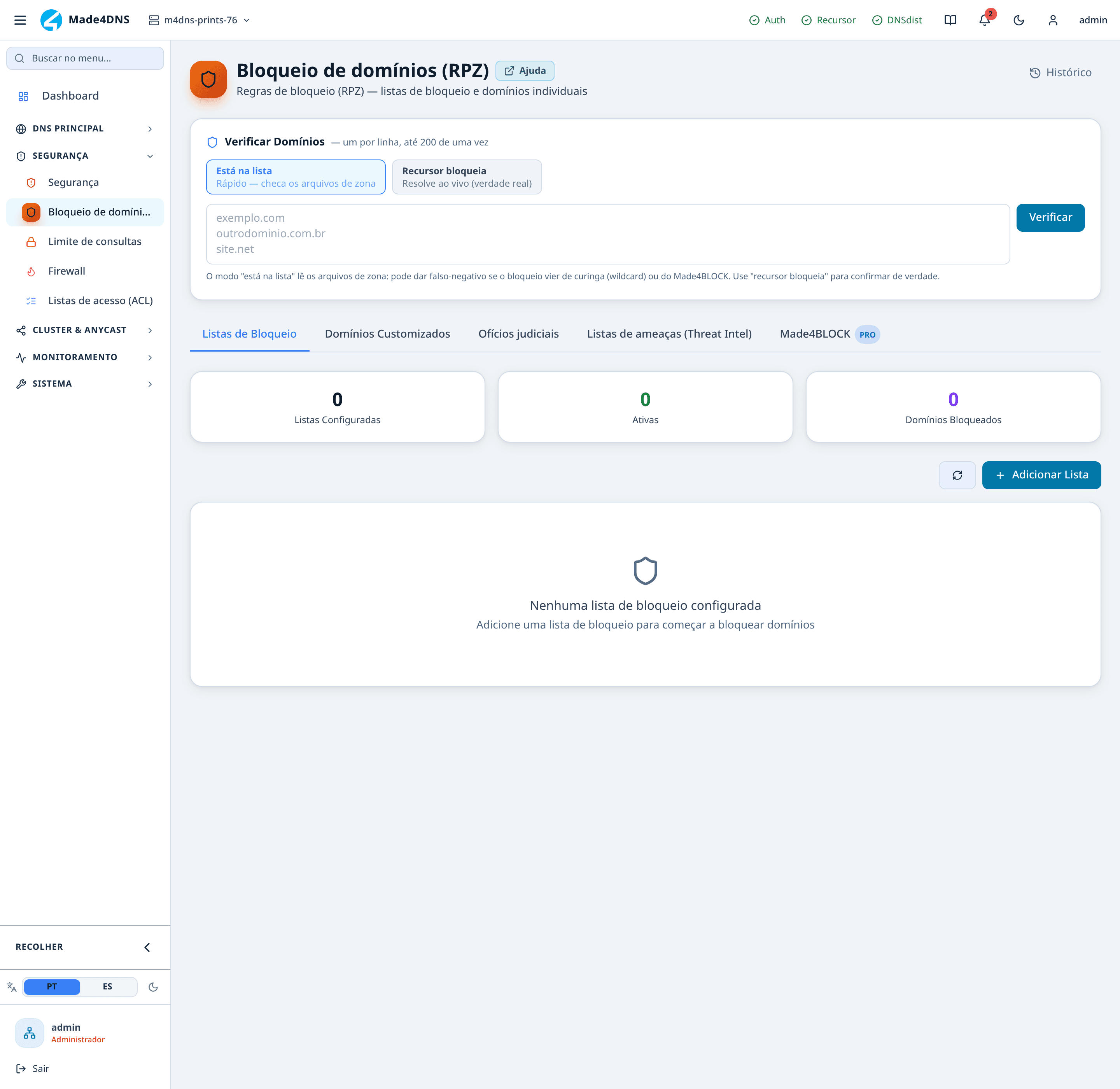Select the 'Está na lista' mode
The height and width of the screenshot is (1089, 1120).
coord(296,177)
